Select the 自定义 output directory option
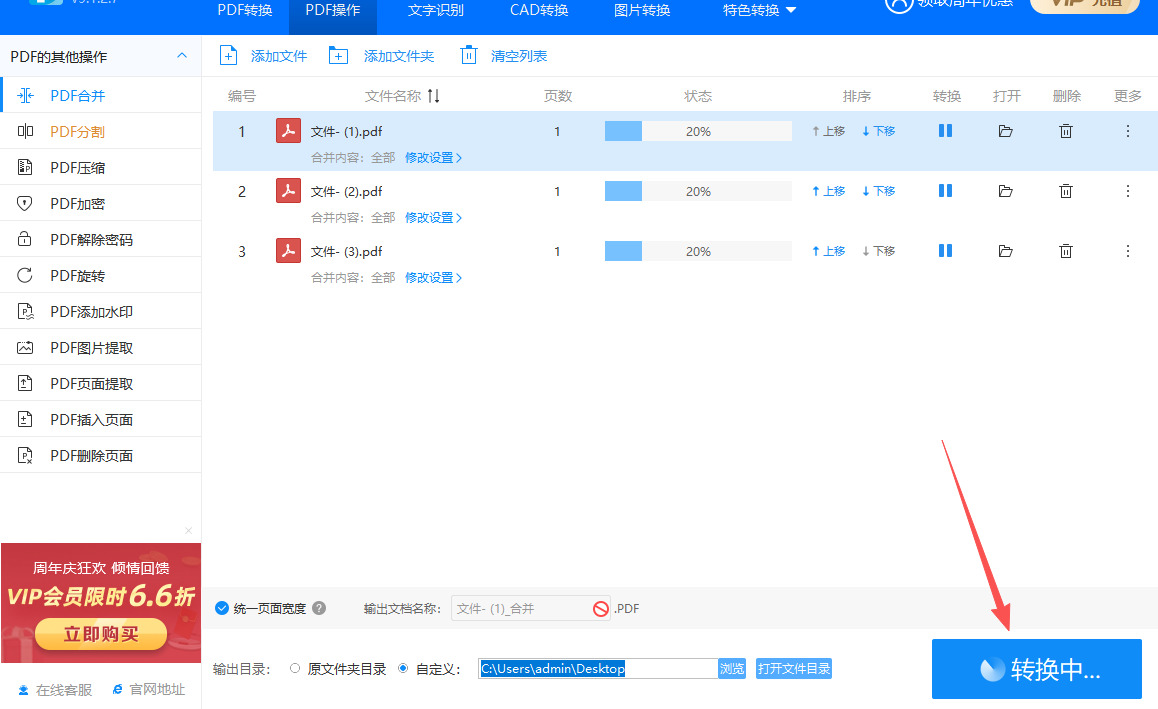Screen dimensions: 1158x709 pos(403,668)
